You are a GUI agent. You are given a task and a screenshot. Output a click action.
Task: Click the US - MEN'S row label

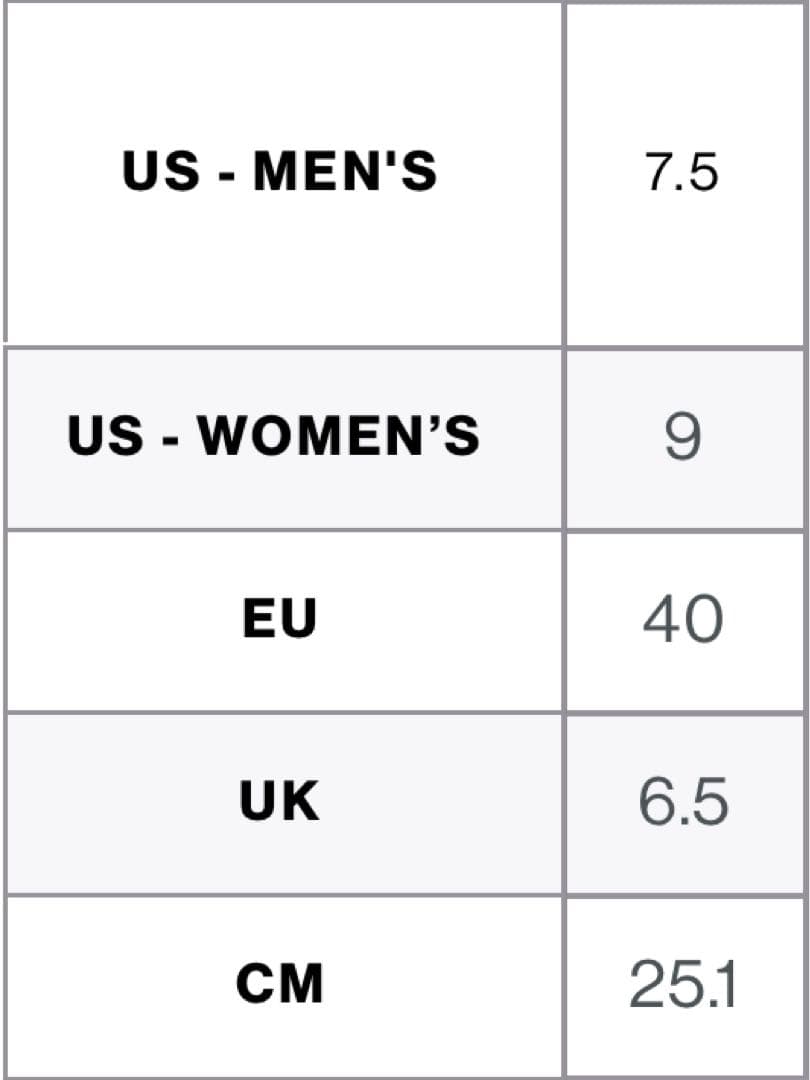coord(279,172)
